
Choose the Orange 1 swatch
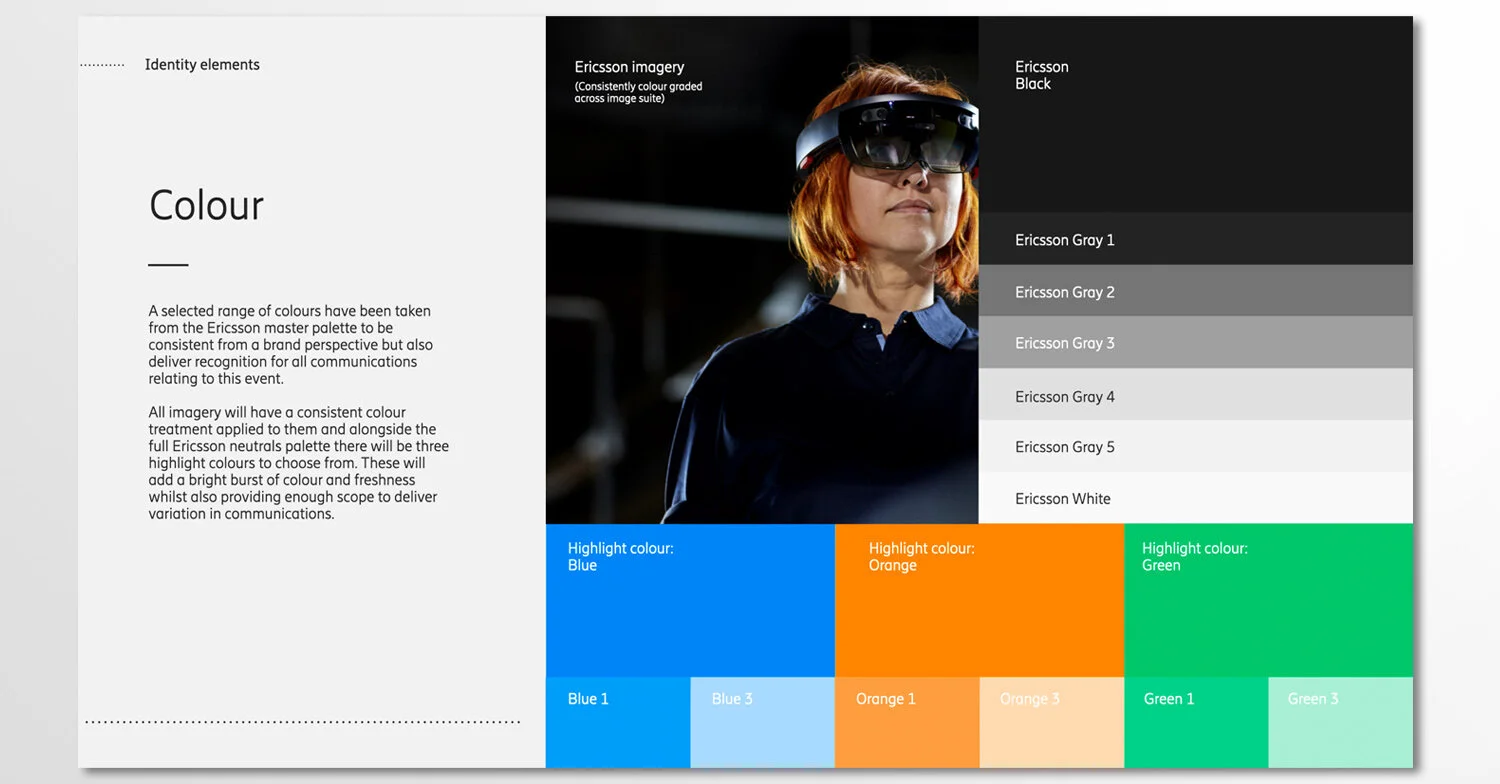pos(907,722)
